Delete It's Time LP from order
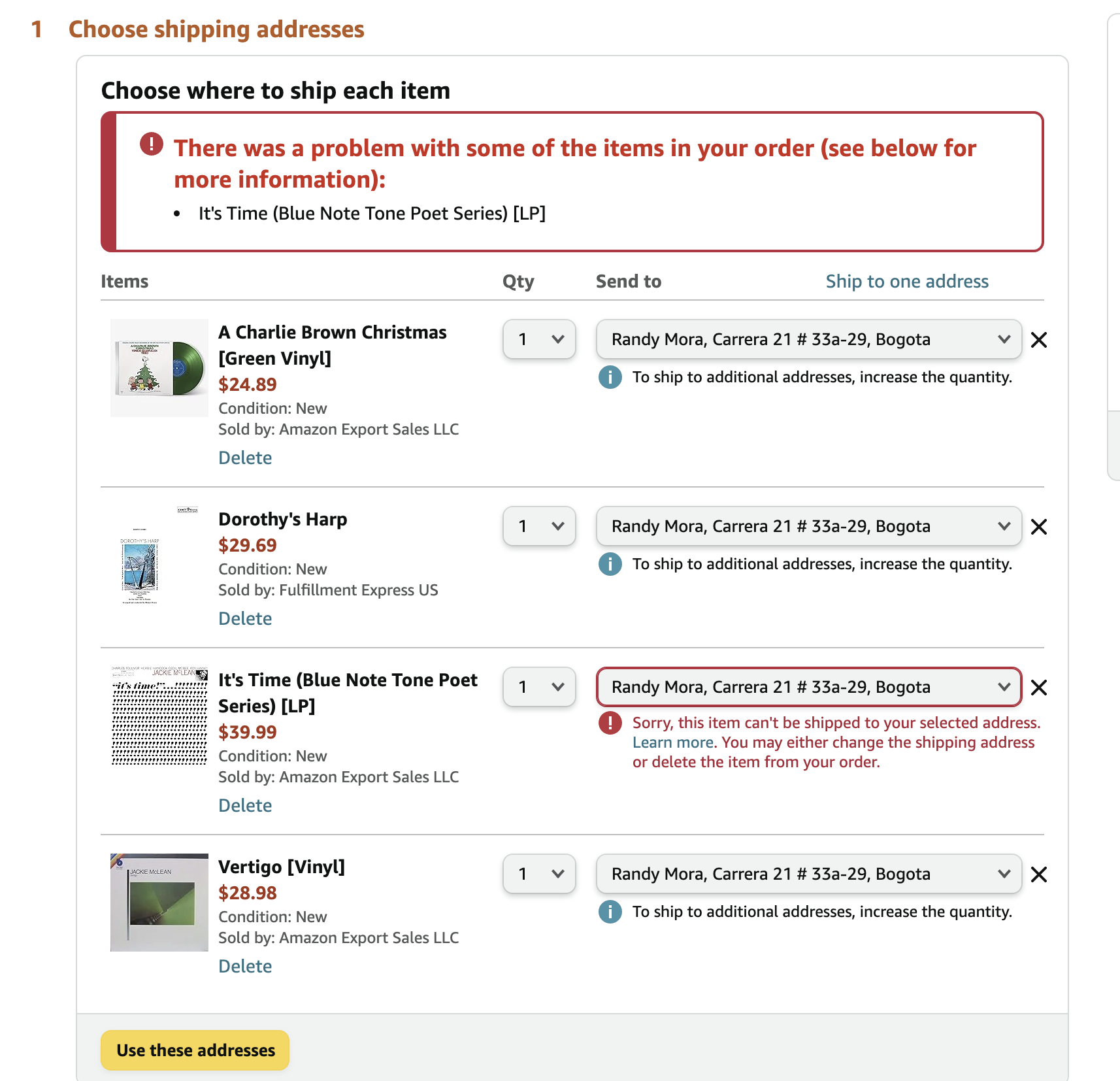Screen dimensions: 1120x1081 click(245, 805)
